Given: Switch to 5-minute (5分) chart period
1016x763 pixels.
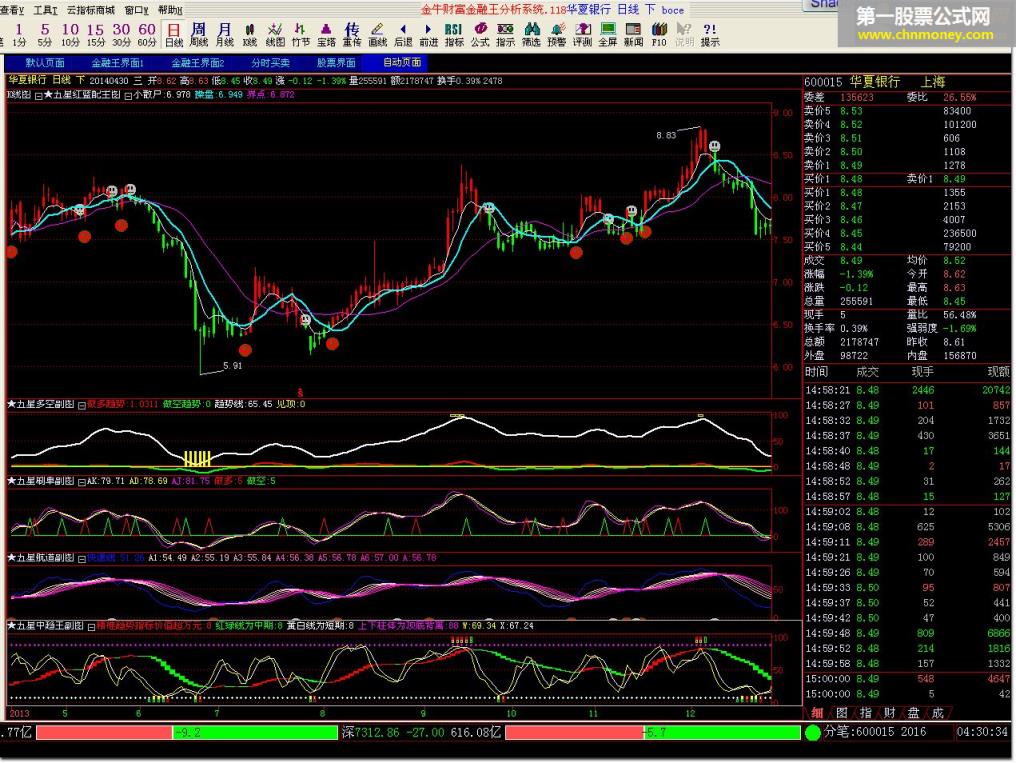Looking at the screenshot, I should pos(44,34).
